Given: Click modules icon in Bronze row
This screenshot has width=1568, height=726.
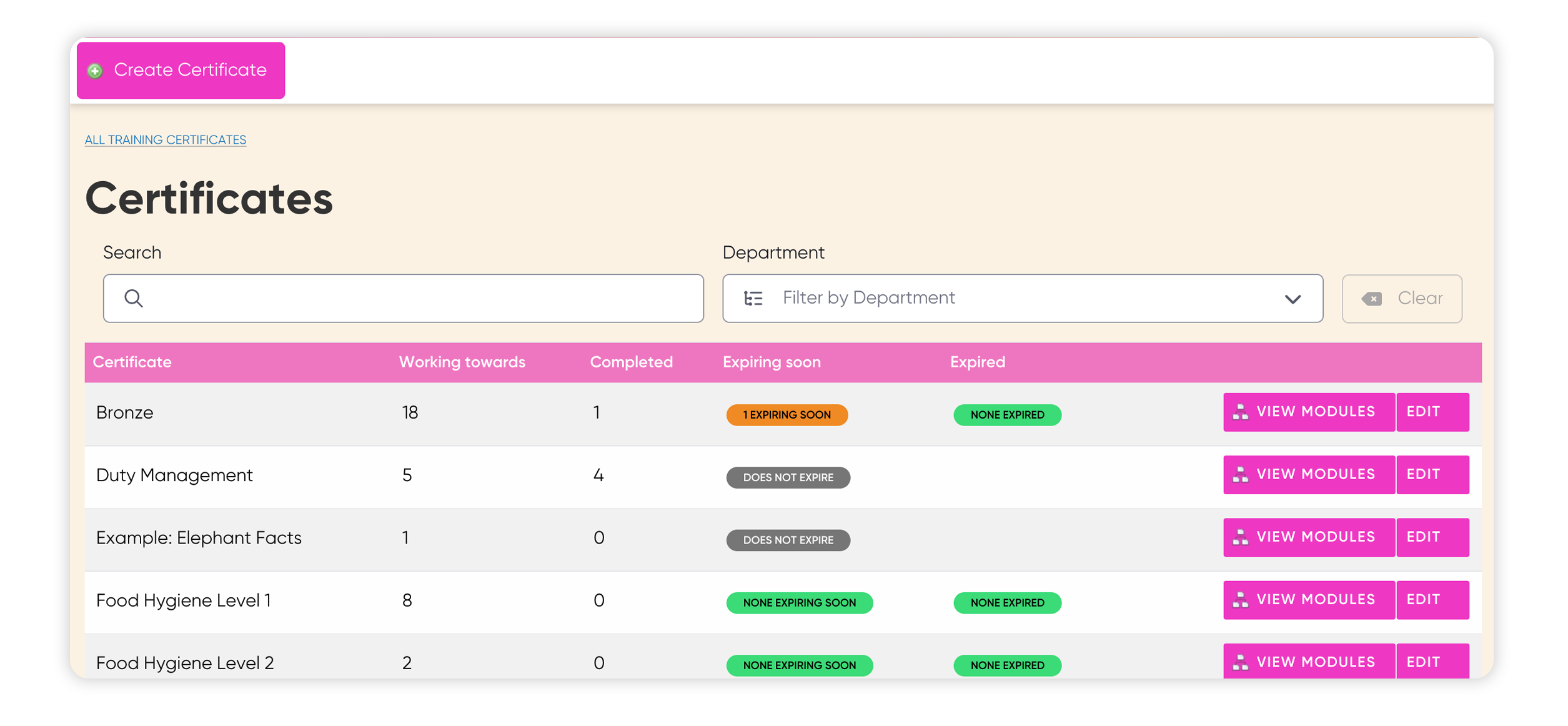Looking at the screenshot, I should pos(1241,412).
